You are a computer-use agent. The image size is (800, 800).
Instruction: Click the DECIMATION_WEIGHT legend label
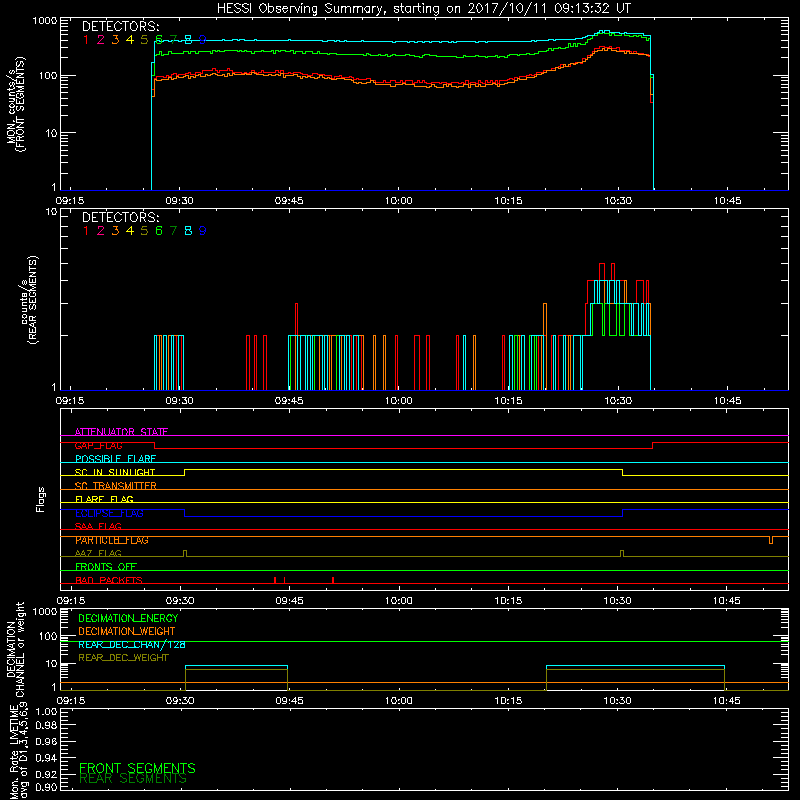click(x=127, y=631)
